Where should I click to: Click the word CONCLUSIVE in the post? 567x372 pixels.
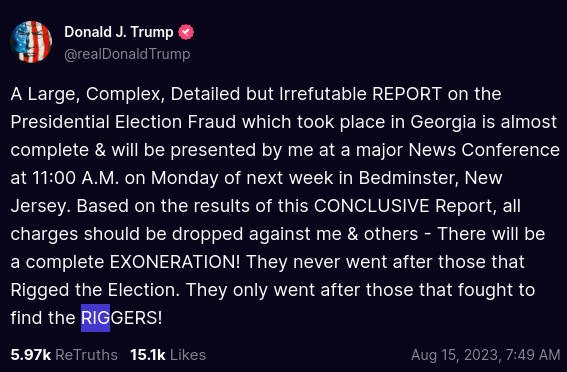371,206
